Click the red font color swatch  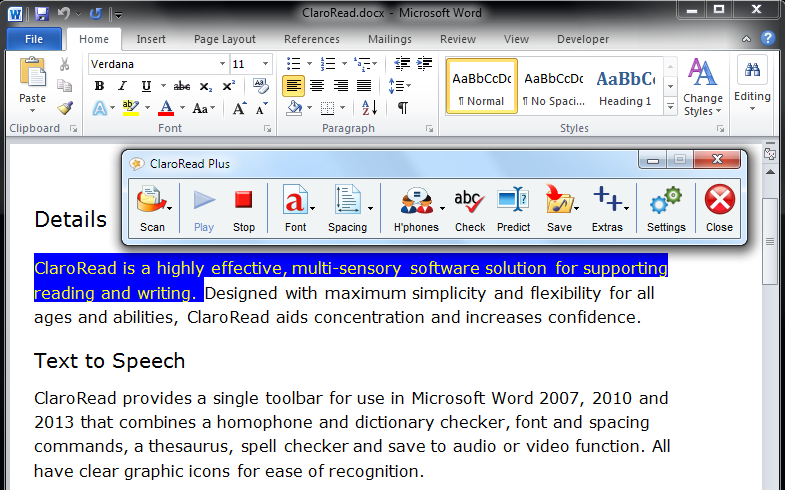pyautogui.click(x=166, y=108)
